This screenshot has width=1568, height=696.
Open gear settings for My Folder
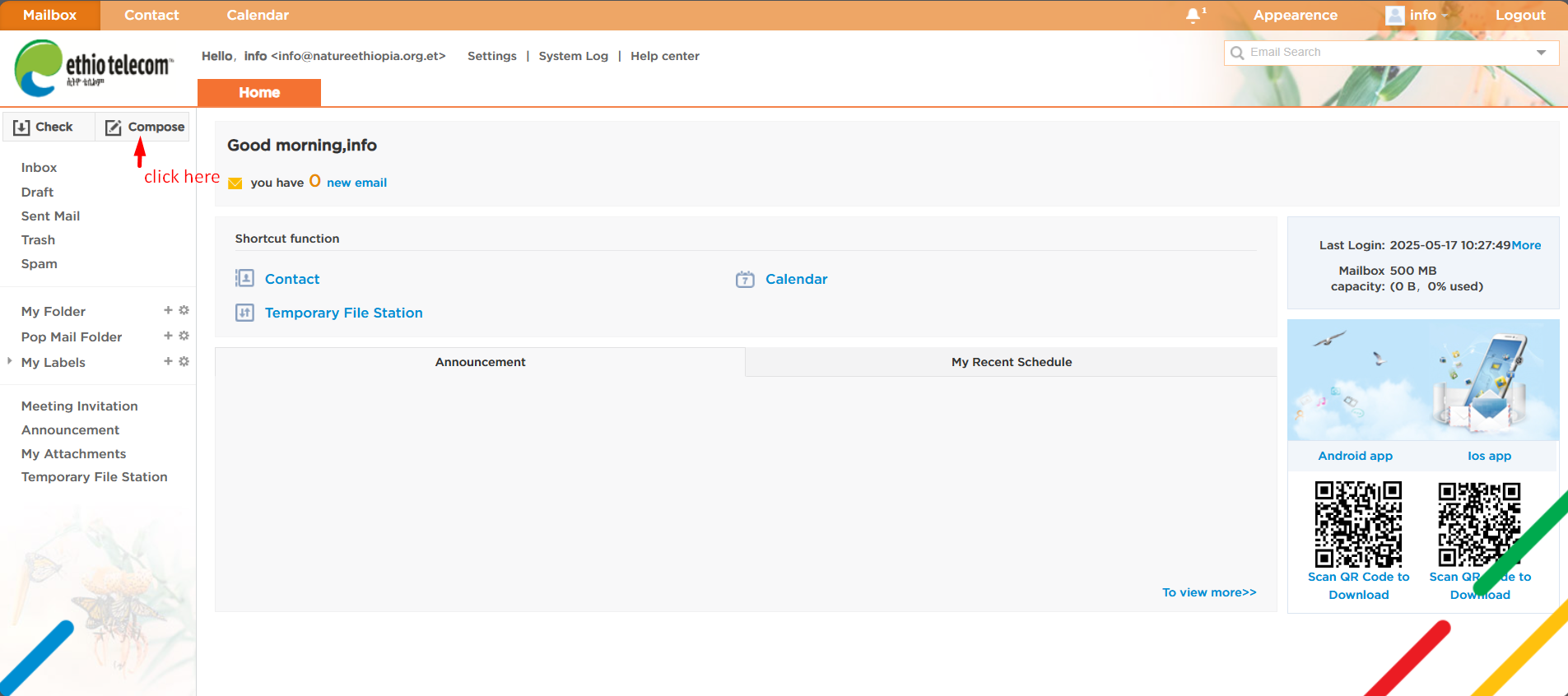pos(184,310)
